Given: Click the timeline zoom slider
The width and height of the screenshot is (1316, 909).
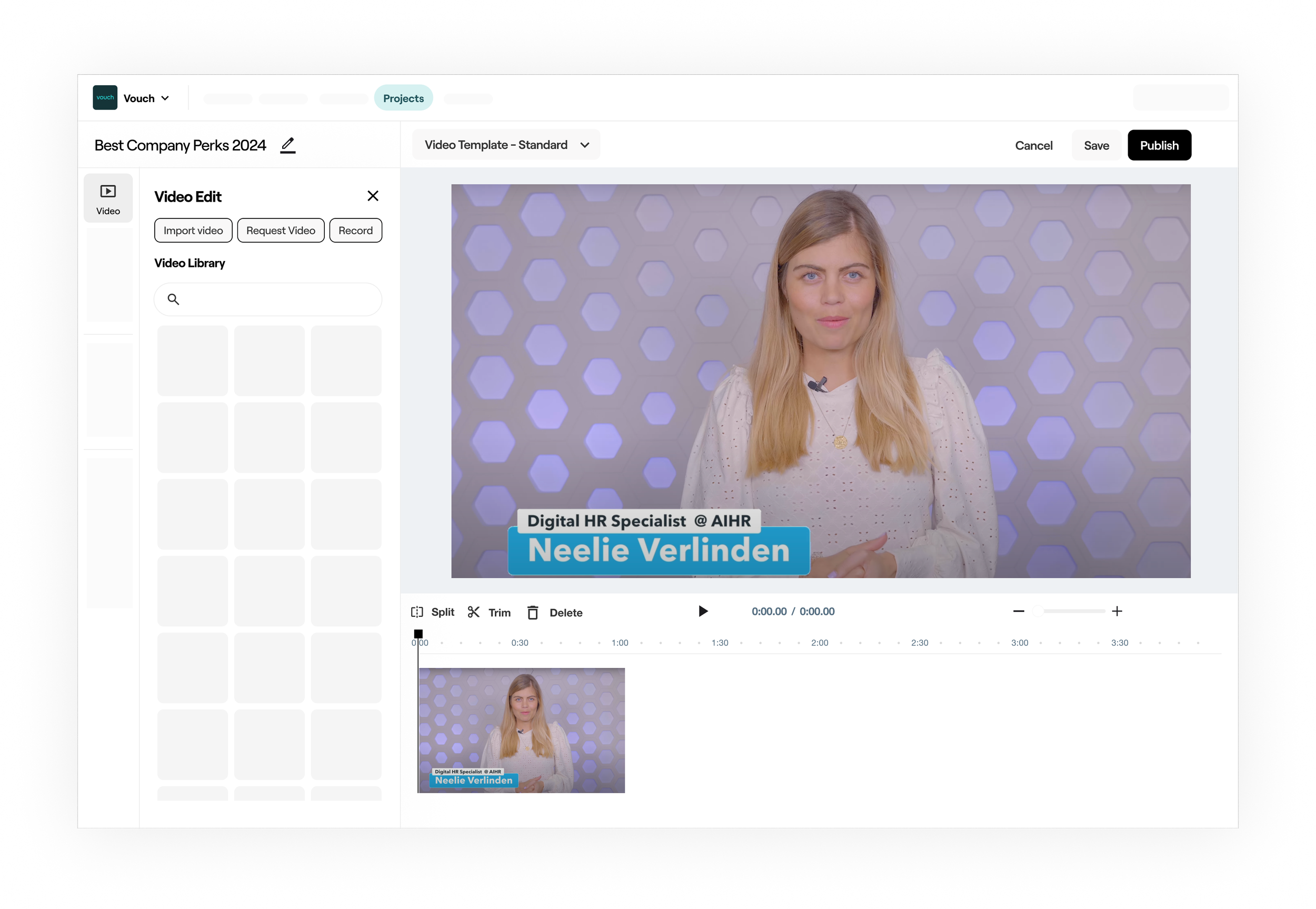Looking at the screenshot, I should (x=1070, y=611).
